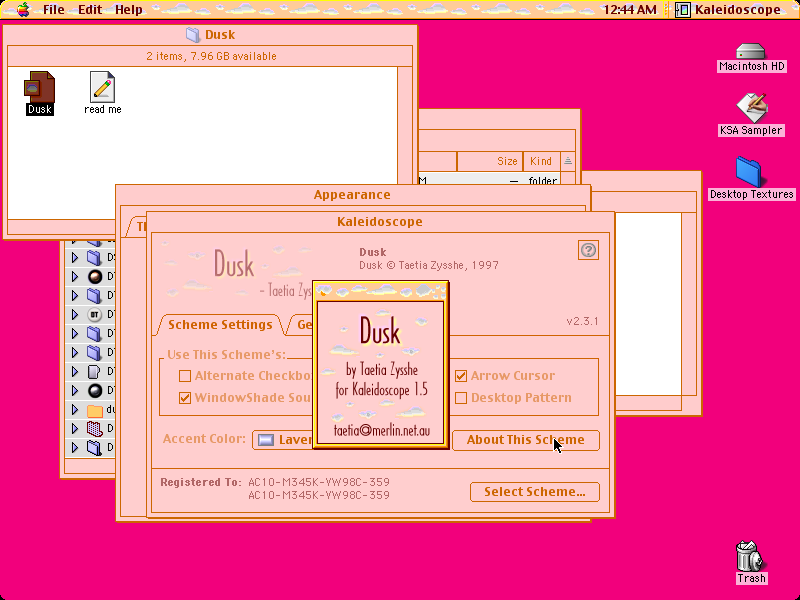
Task: Click the Kaleidoscope window title bar
Action: [x=380, y=222]
